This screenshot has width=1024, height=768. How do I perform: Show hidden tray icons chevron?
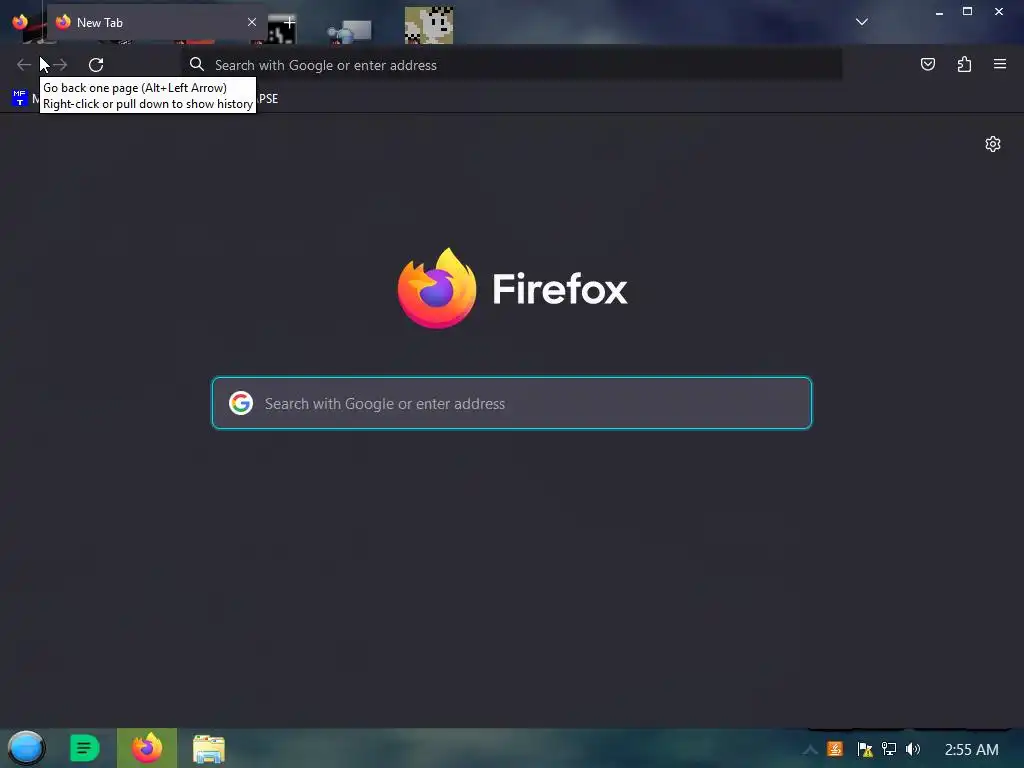point(810,750)
